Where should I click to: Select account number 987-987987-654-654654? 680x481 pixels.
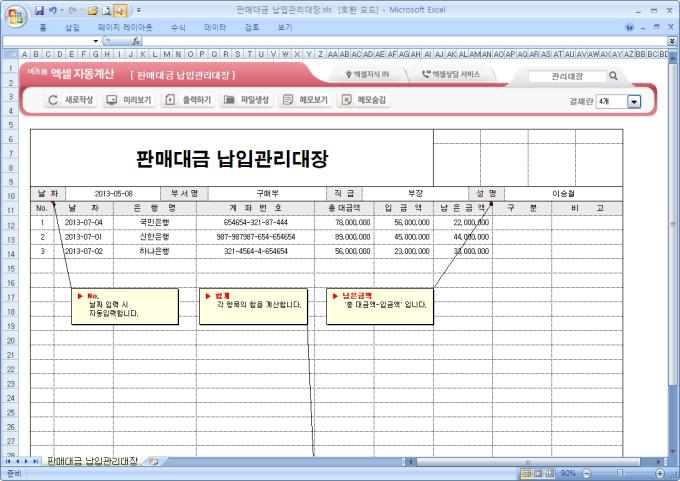click(255, 237)
